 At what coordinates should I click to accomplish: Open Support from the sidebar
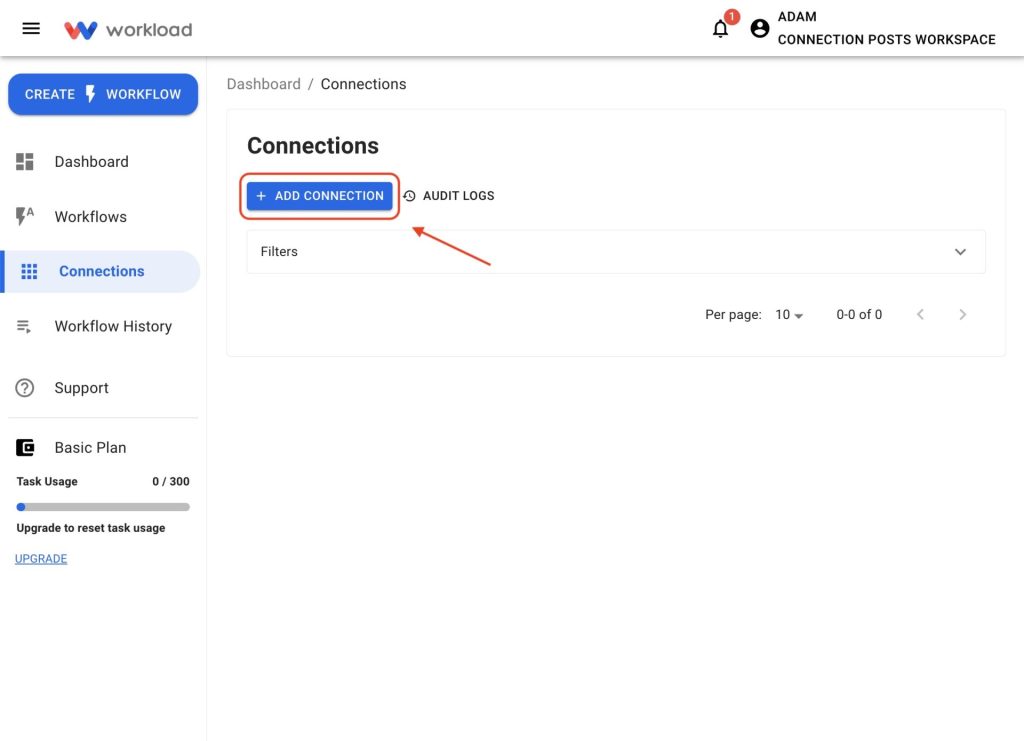point(101,388)
